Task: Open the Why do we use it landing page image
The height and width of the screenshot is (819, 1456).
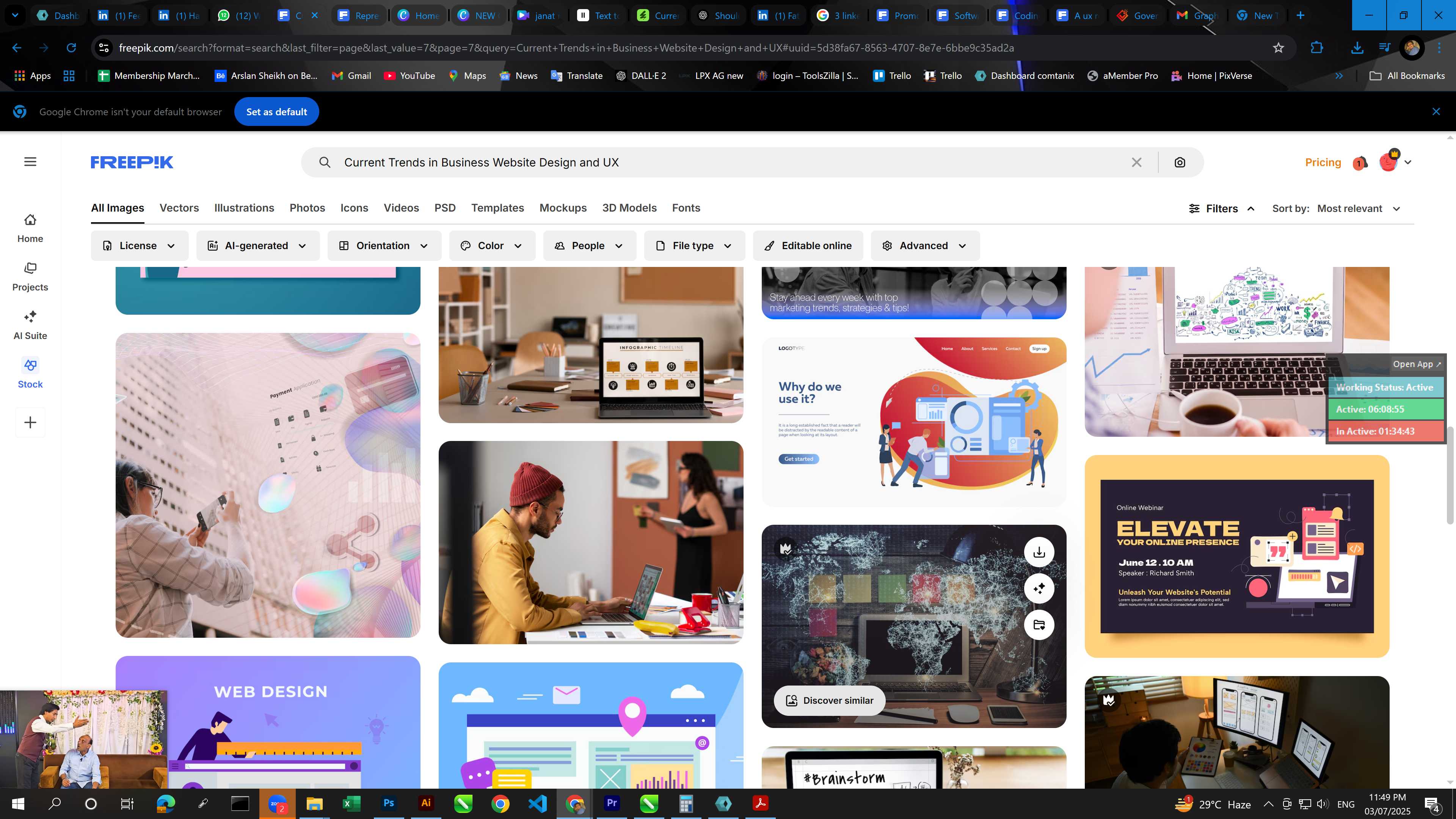Action: pyautogui.click(x=913, y=422)
